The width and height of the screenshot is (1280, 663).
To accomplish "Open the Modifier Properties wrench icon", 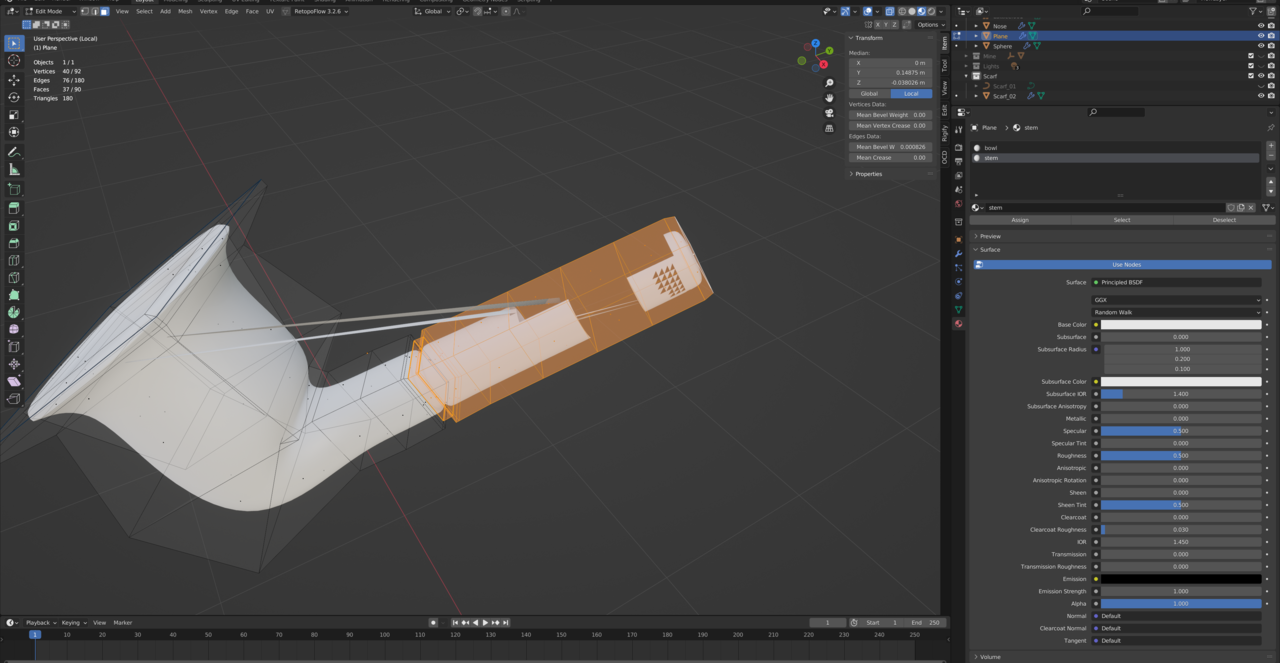I will (x=959, y=251).
